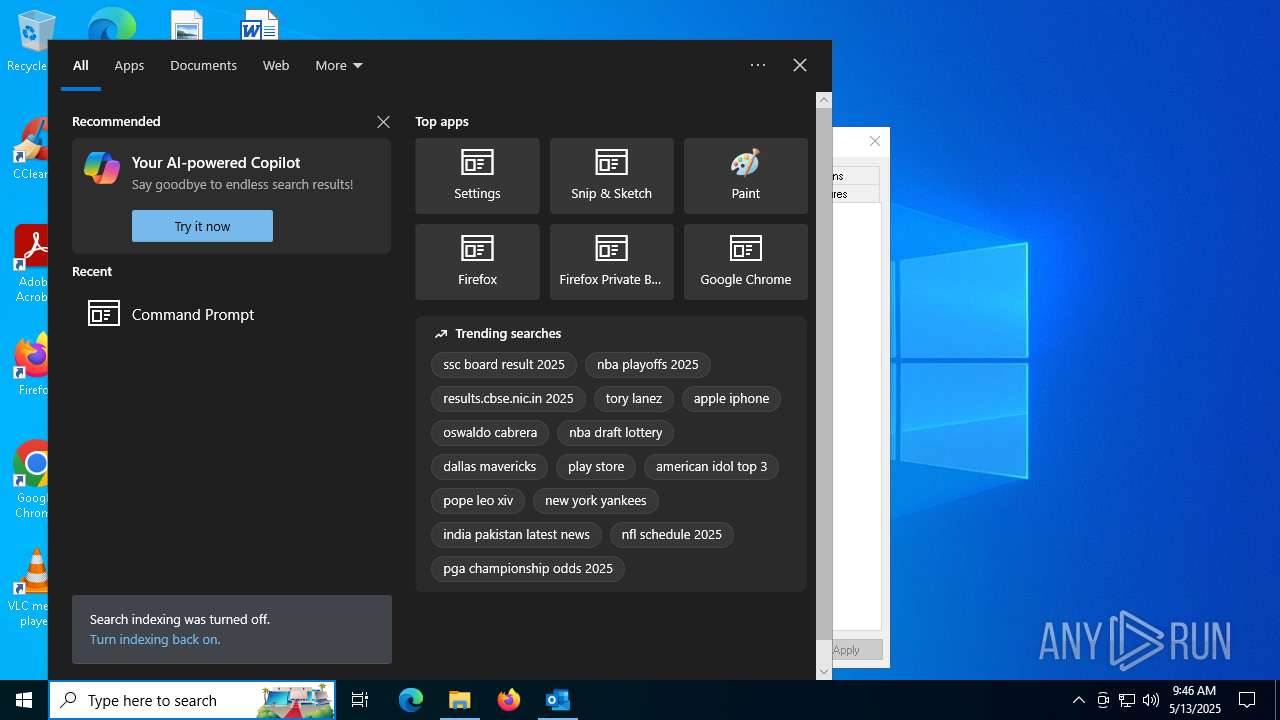1280x720 pixels.
Task: Select oswaldo cabrera trending search
Action: click(x=490, y=432)
